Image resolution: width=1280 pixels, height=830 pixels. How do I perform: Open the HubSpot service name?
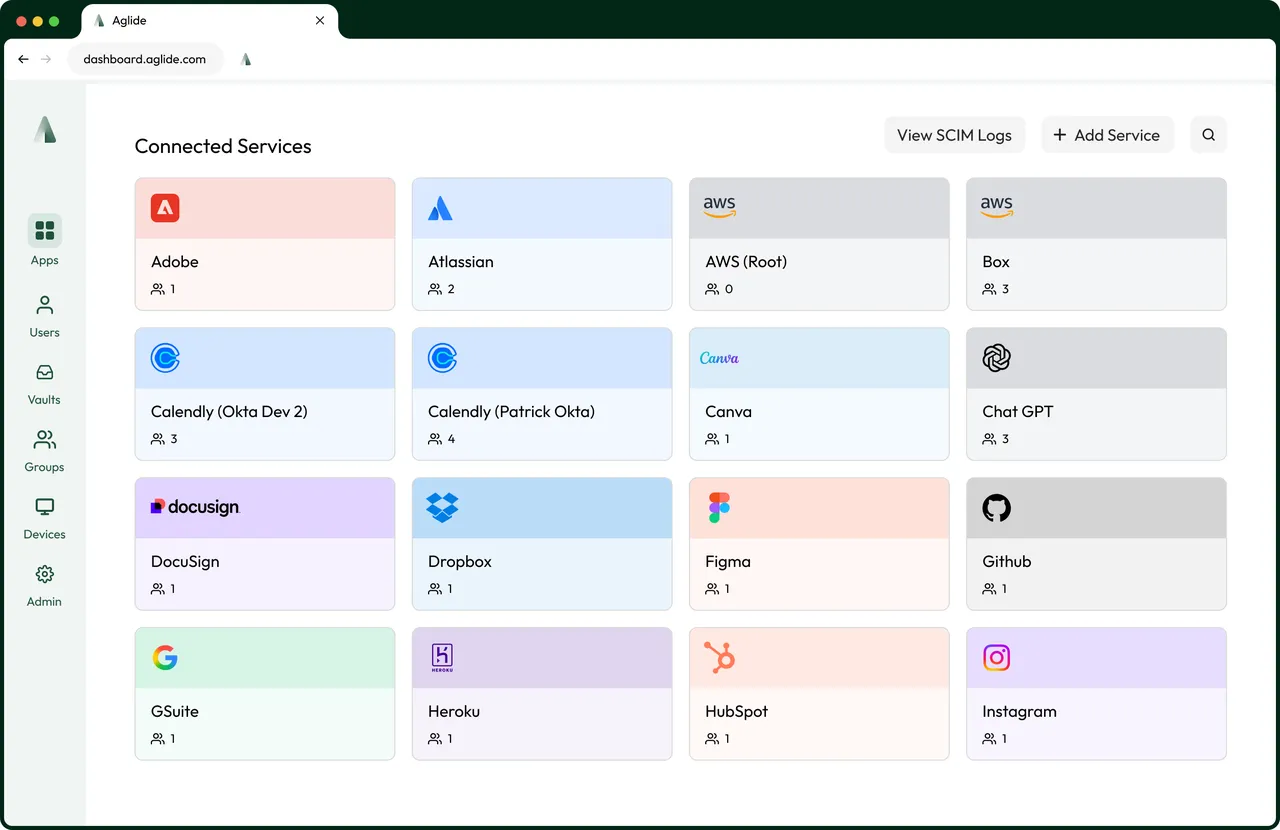[737, 712]
